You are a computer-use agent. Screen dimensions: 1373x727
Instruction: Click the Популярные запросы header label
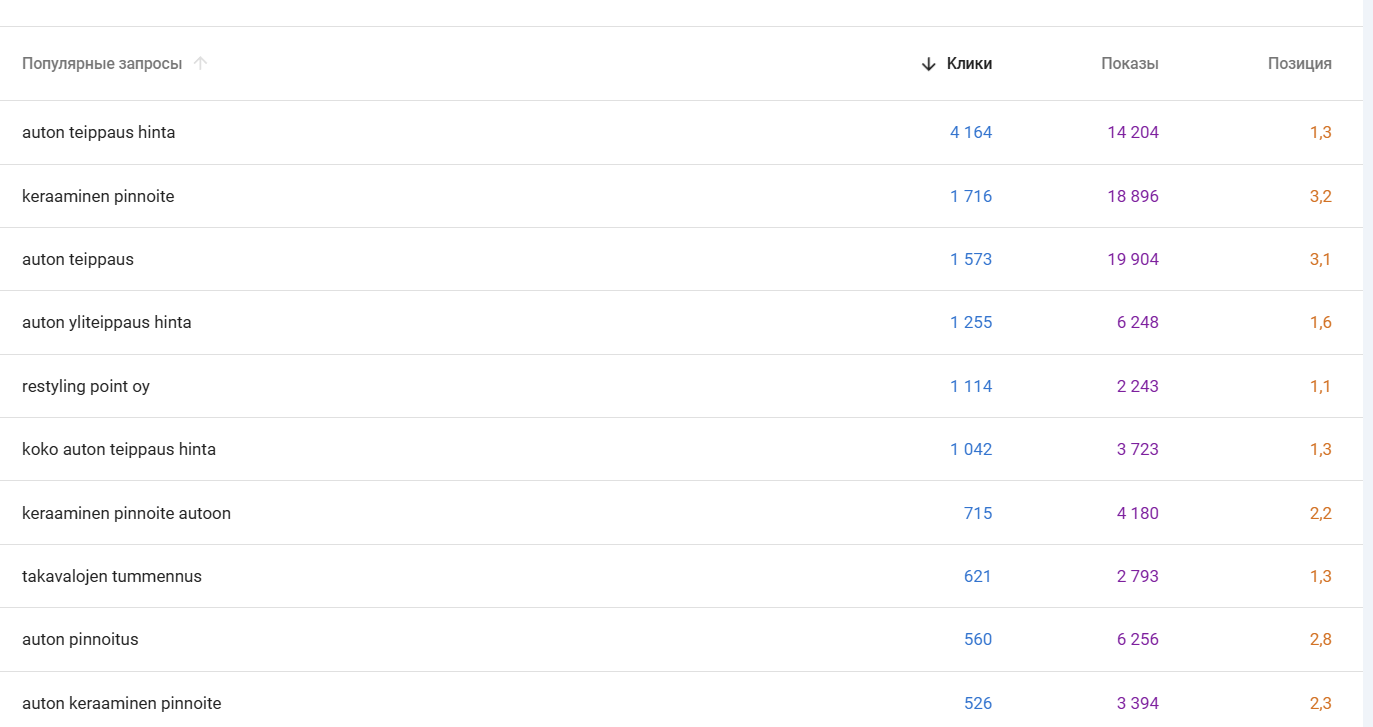(x=102, y=64)
